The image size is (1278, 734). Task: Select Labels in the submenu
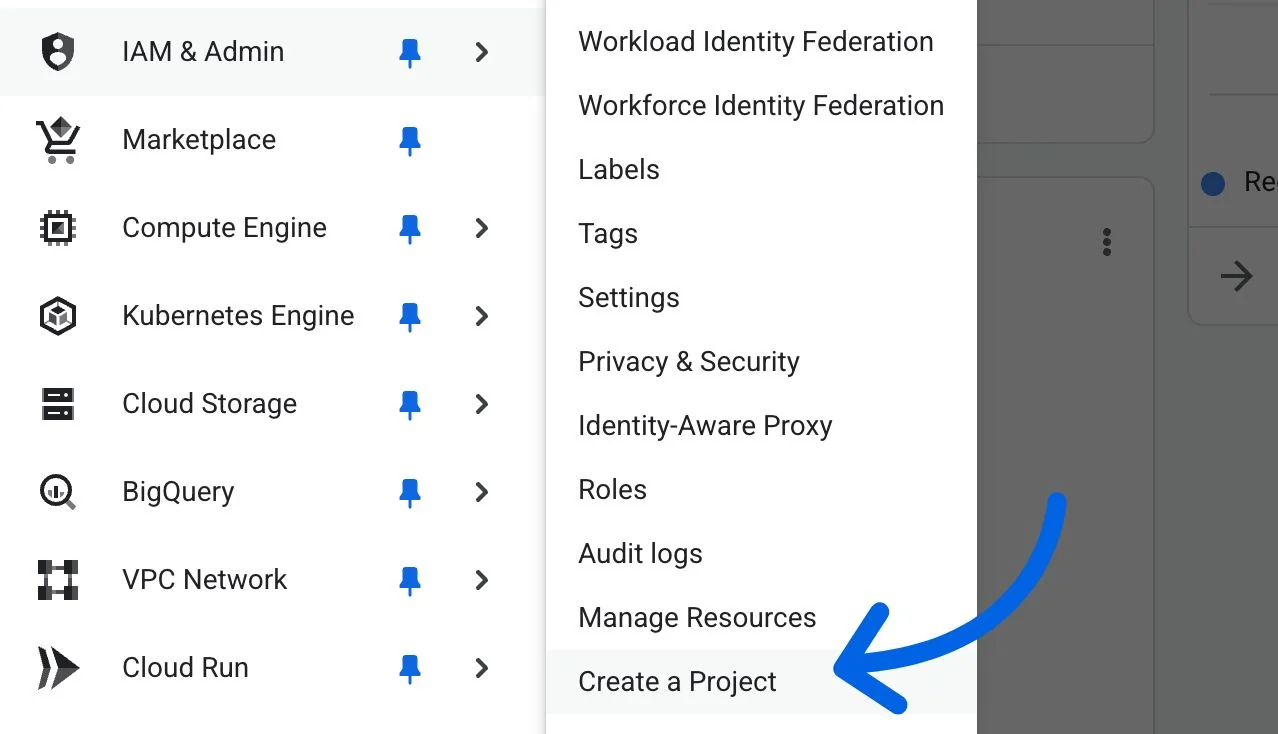619,170
